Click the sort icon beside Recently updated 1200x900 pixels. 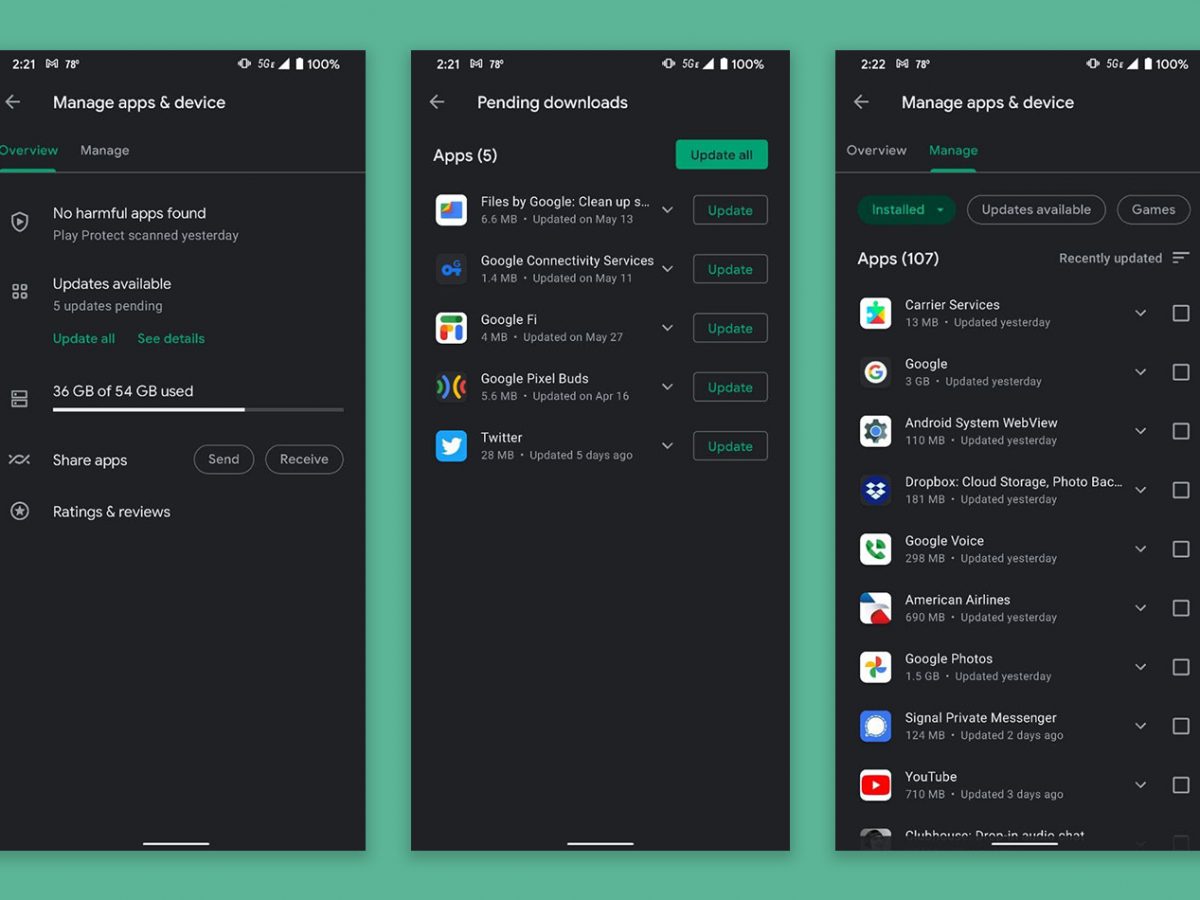[1181, 258]
